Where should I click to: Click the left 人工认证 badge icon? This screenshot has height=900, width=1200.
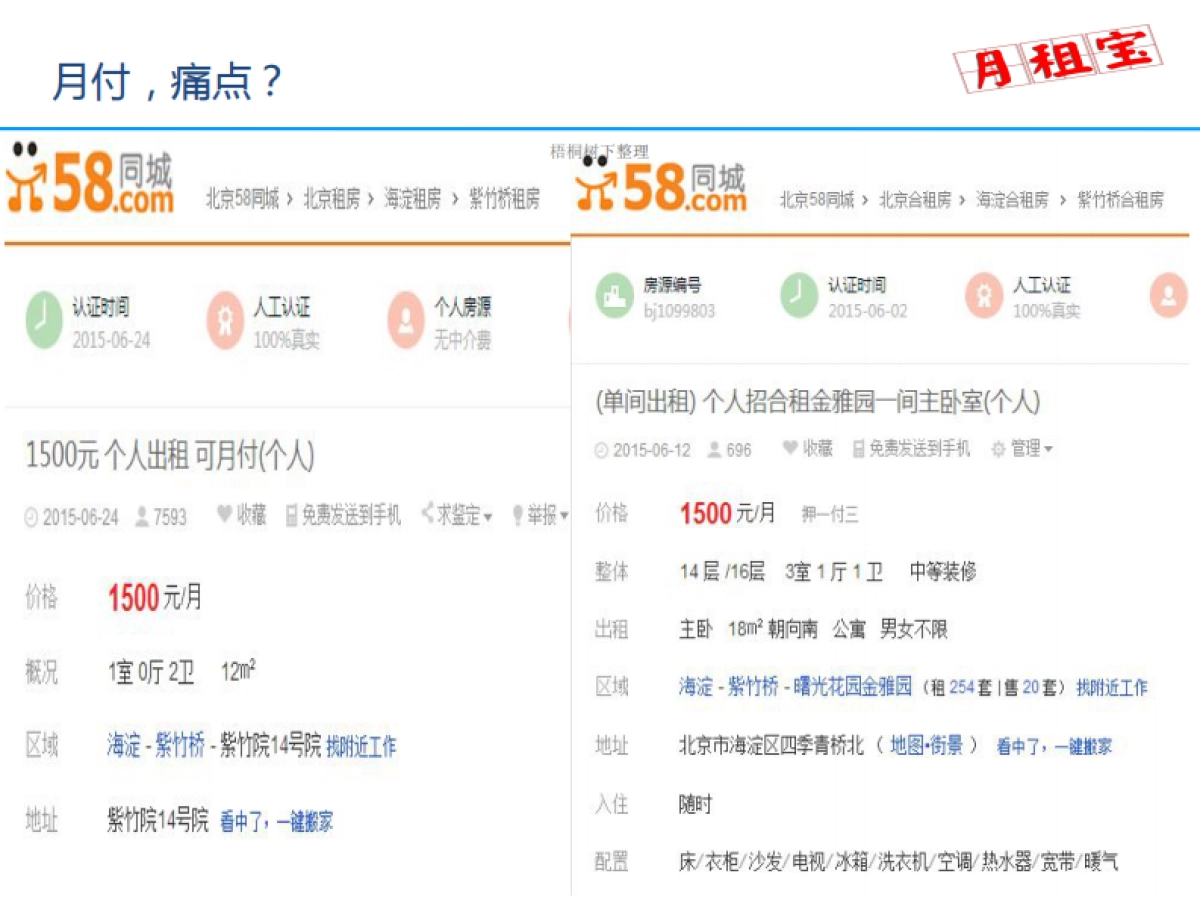point(225,319)
